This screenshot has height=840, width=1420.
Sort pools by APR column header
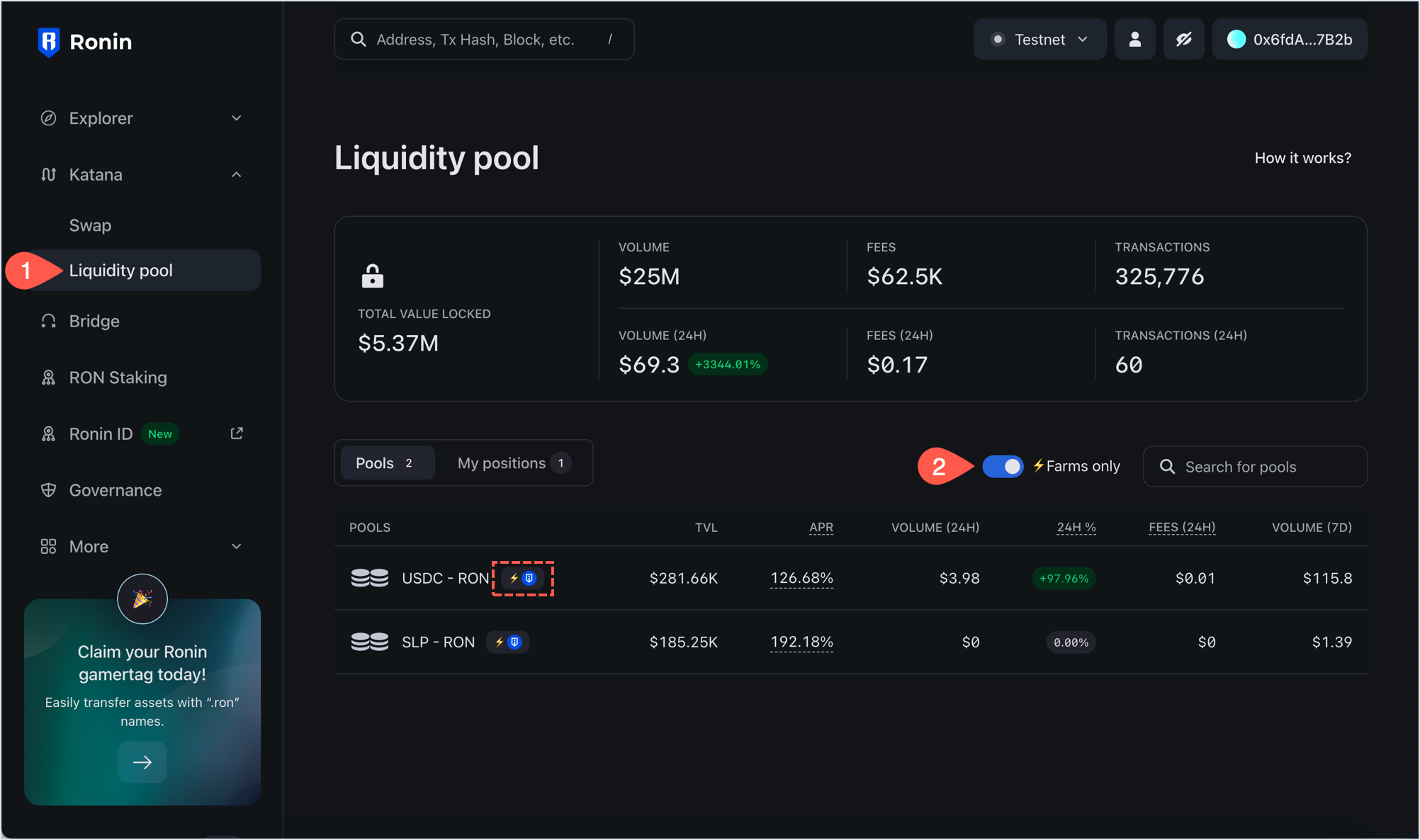pyautogui.click(x=821, y=528)
